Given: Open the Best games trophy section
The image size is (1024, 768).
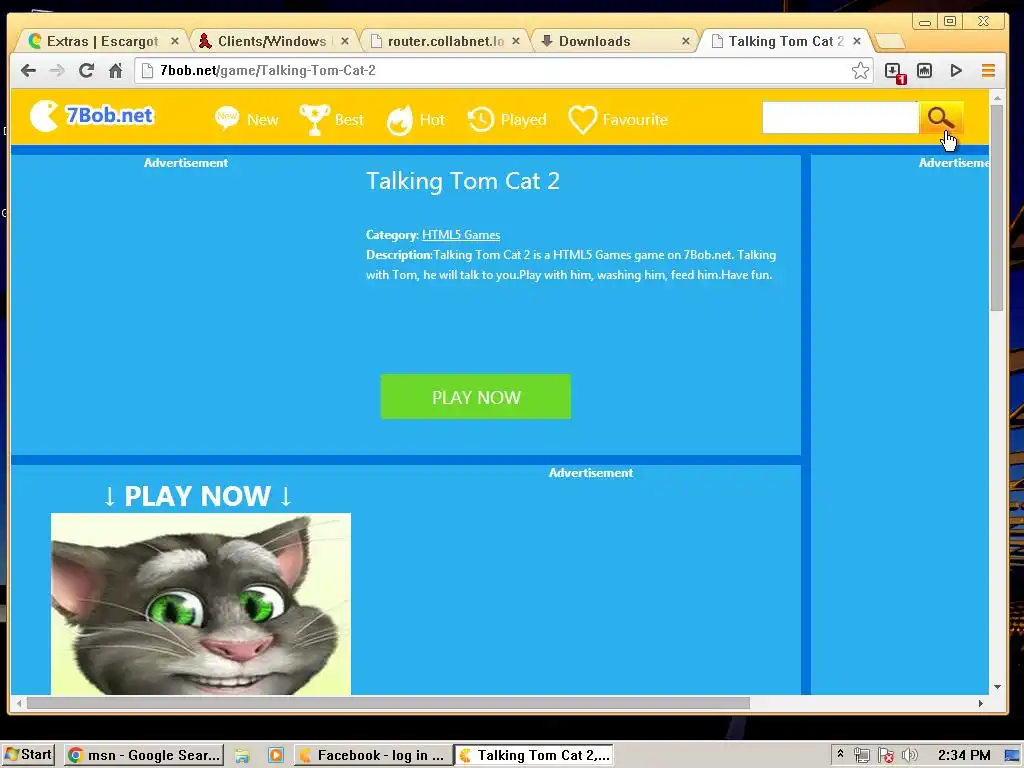Looking at the screenshot, I should point(331,120).
